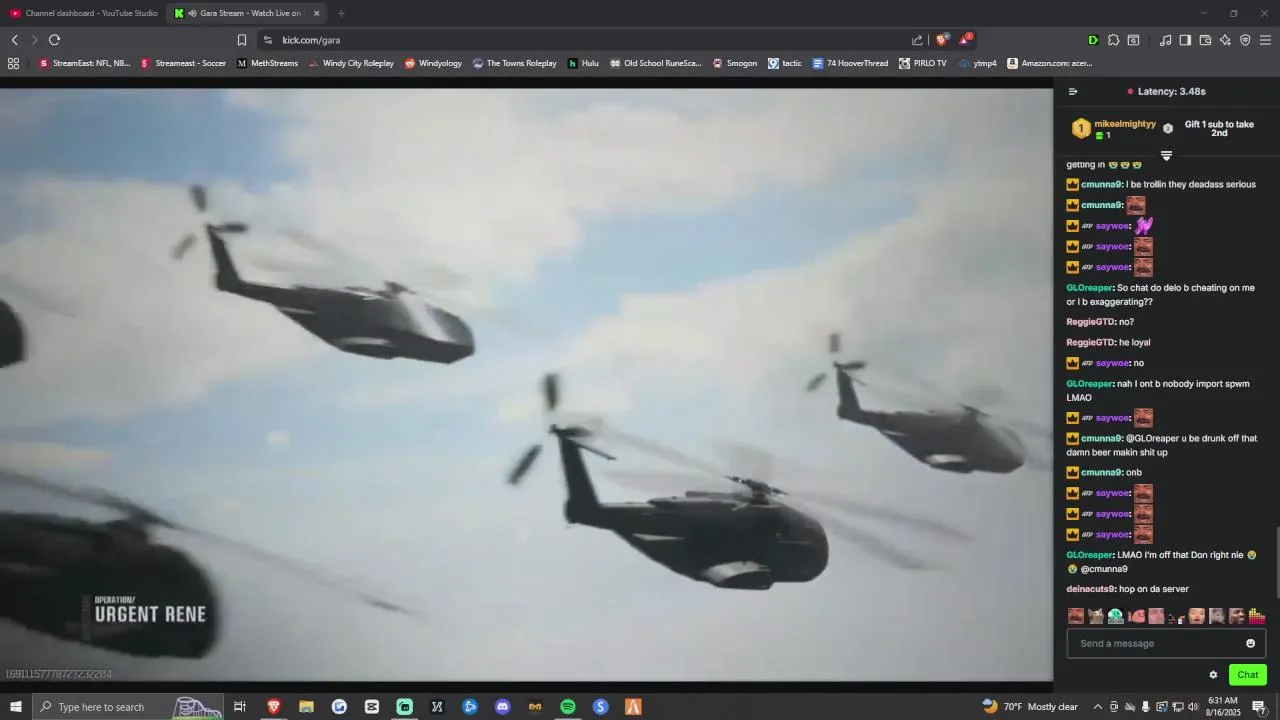The height and width of the screenshot is (720, 1280).
Task: Open the apps grid in bookmarks bar
Action: (13, 63)
